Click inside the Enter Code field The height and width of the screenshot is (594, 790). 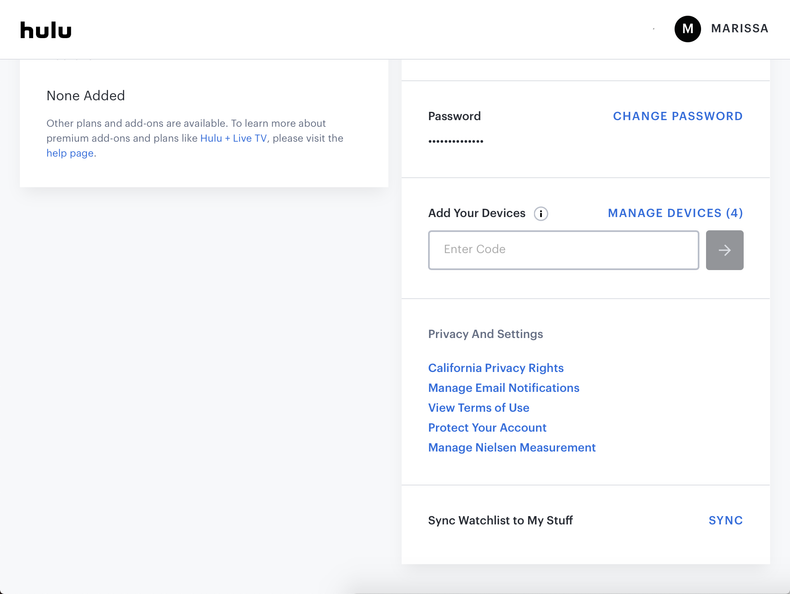tap(563, 250)
